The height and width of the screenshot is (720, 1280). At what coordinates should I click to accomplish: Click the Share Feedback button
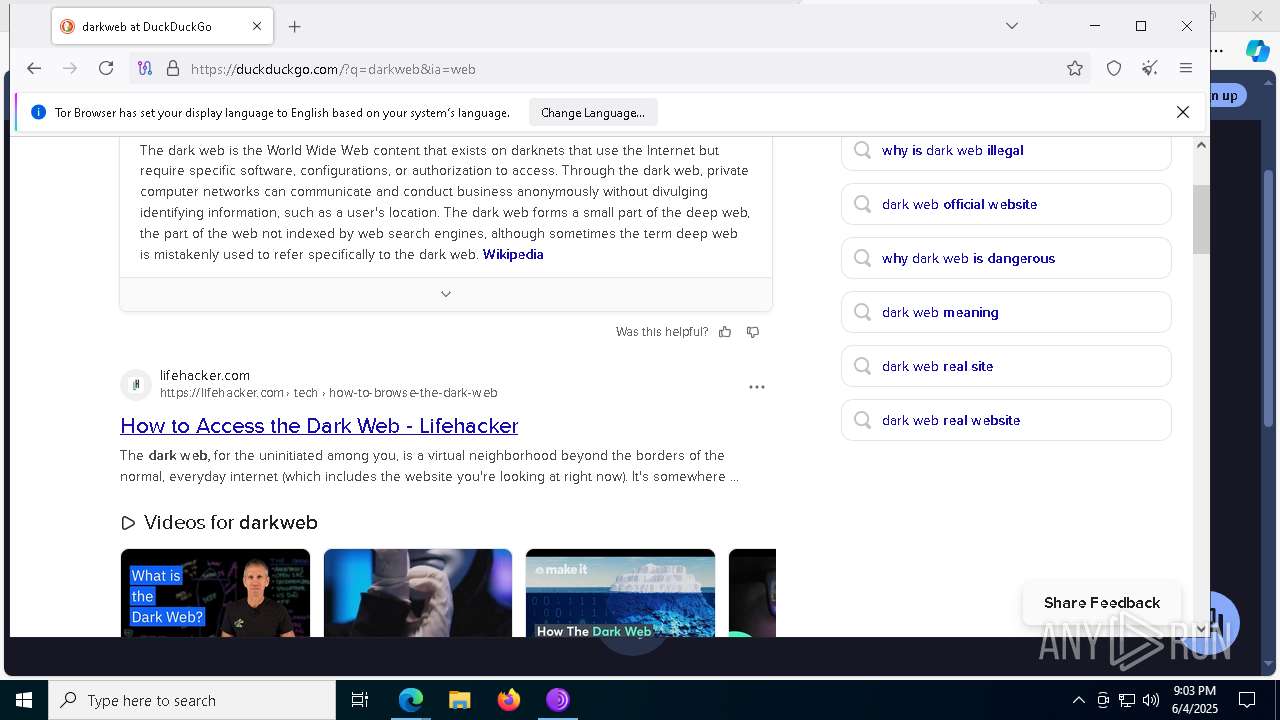[1102, 603]
